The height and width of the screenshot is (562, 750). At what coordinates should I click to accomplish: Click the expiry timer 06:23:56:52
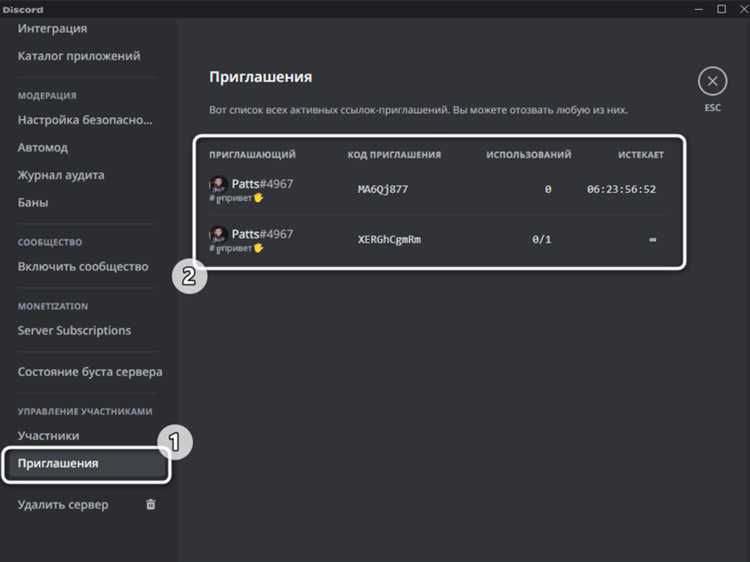(x=621, y=189)
